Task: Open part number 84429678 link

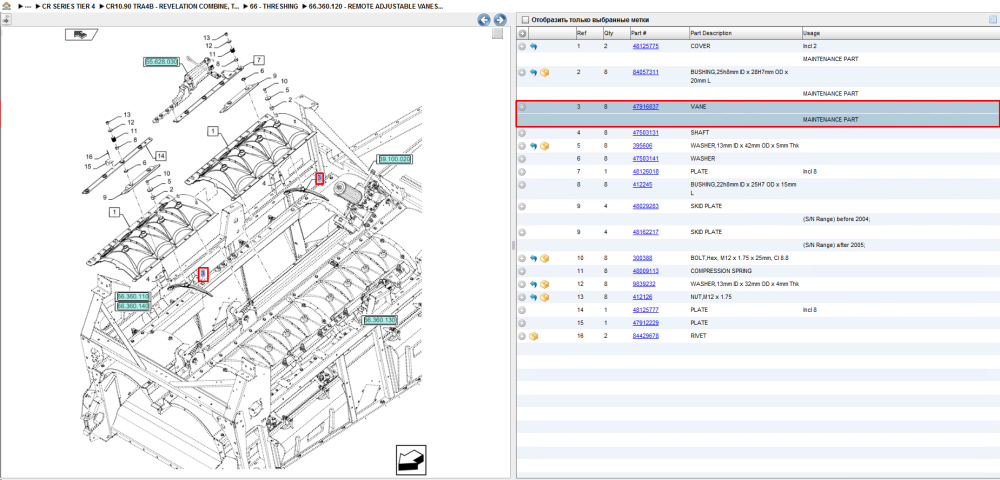Action: (x=645, y=336)
